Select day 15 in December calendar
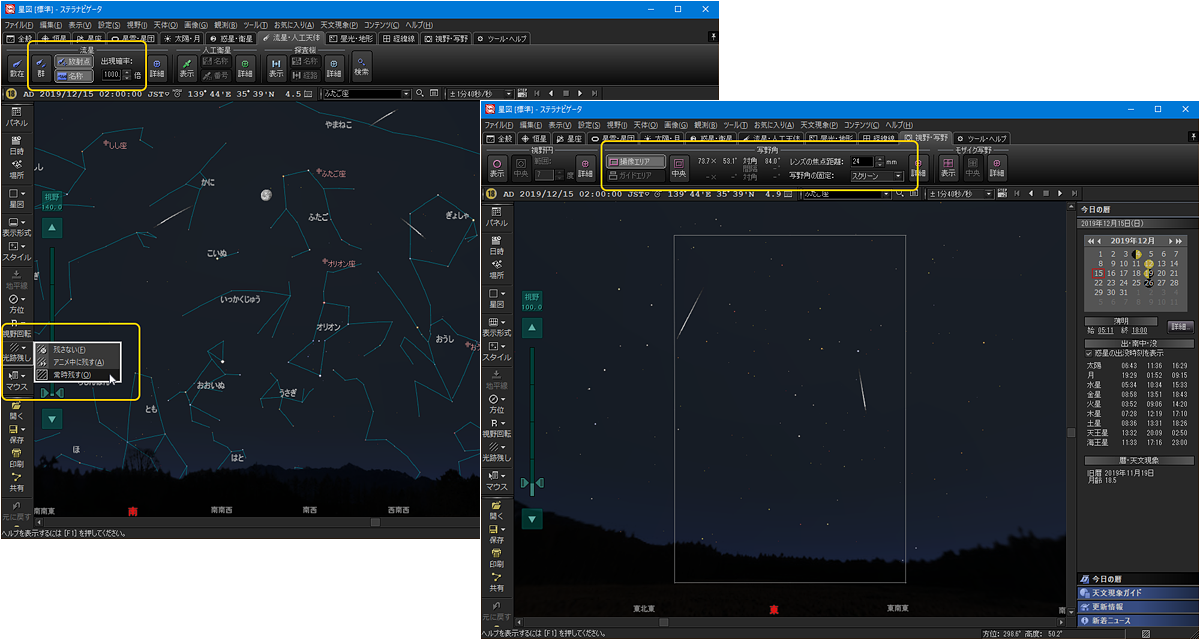The image size is (1200, 640). (1098, 273)
